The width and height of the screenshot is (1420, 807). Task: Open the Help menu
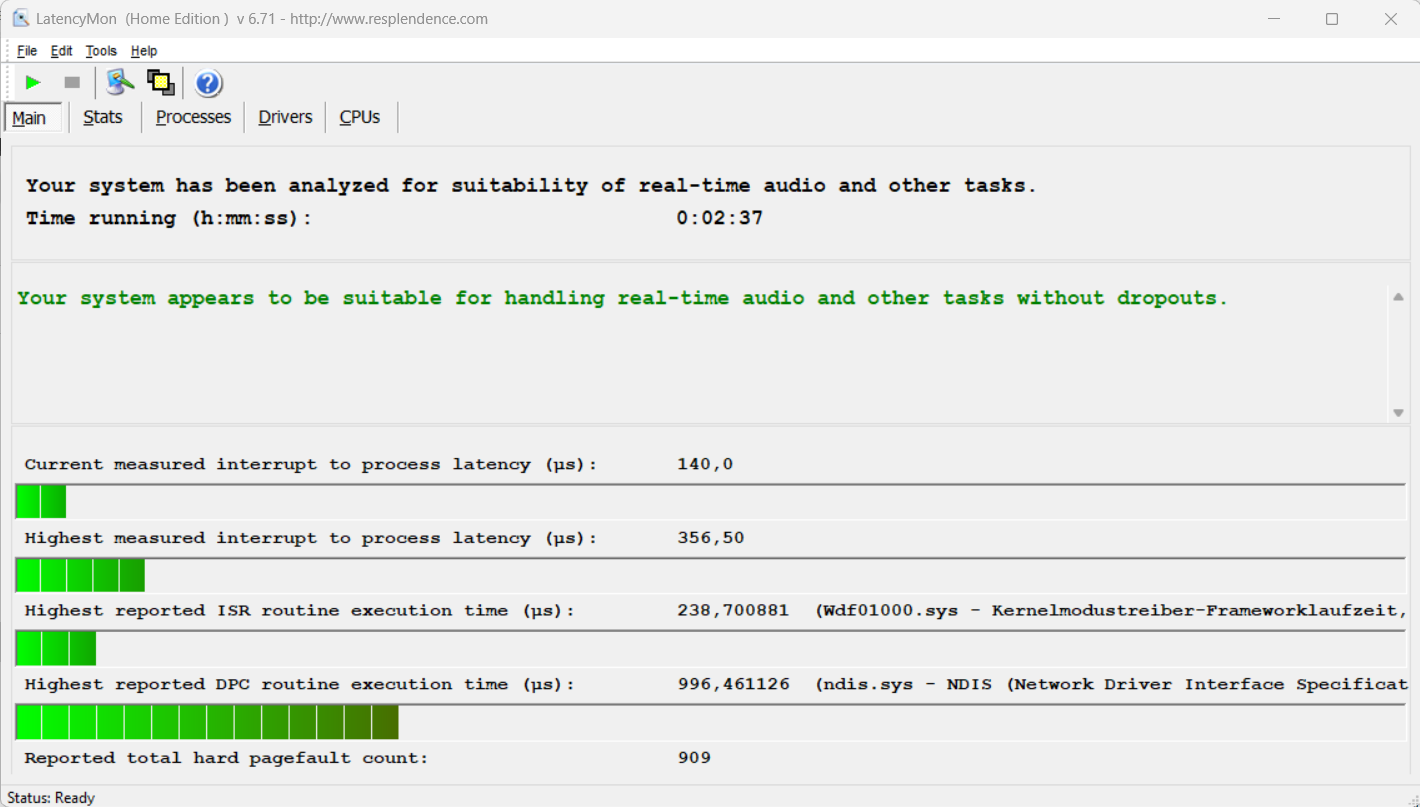pyautogui.click(x=144, y=51)
